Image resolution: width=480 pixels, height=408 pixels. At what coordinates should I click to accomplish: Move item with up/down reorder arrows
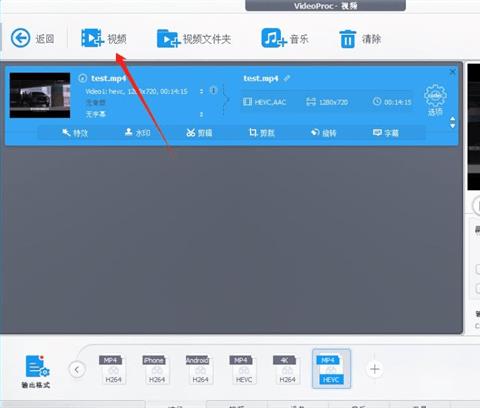tap(452, 122)
